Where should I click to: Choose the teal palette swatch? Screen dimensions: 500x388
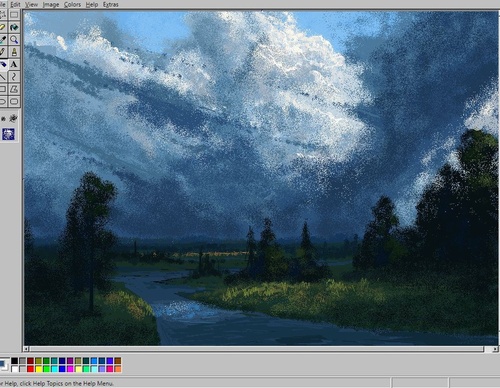click(x=54, y=361)
